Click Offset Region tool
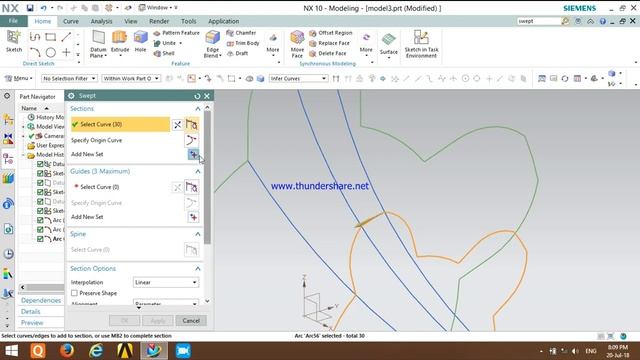This screenshot has height=360, width=640. (331, 33)
